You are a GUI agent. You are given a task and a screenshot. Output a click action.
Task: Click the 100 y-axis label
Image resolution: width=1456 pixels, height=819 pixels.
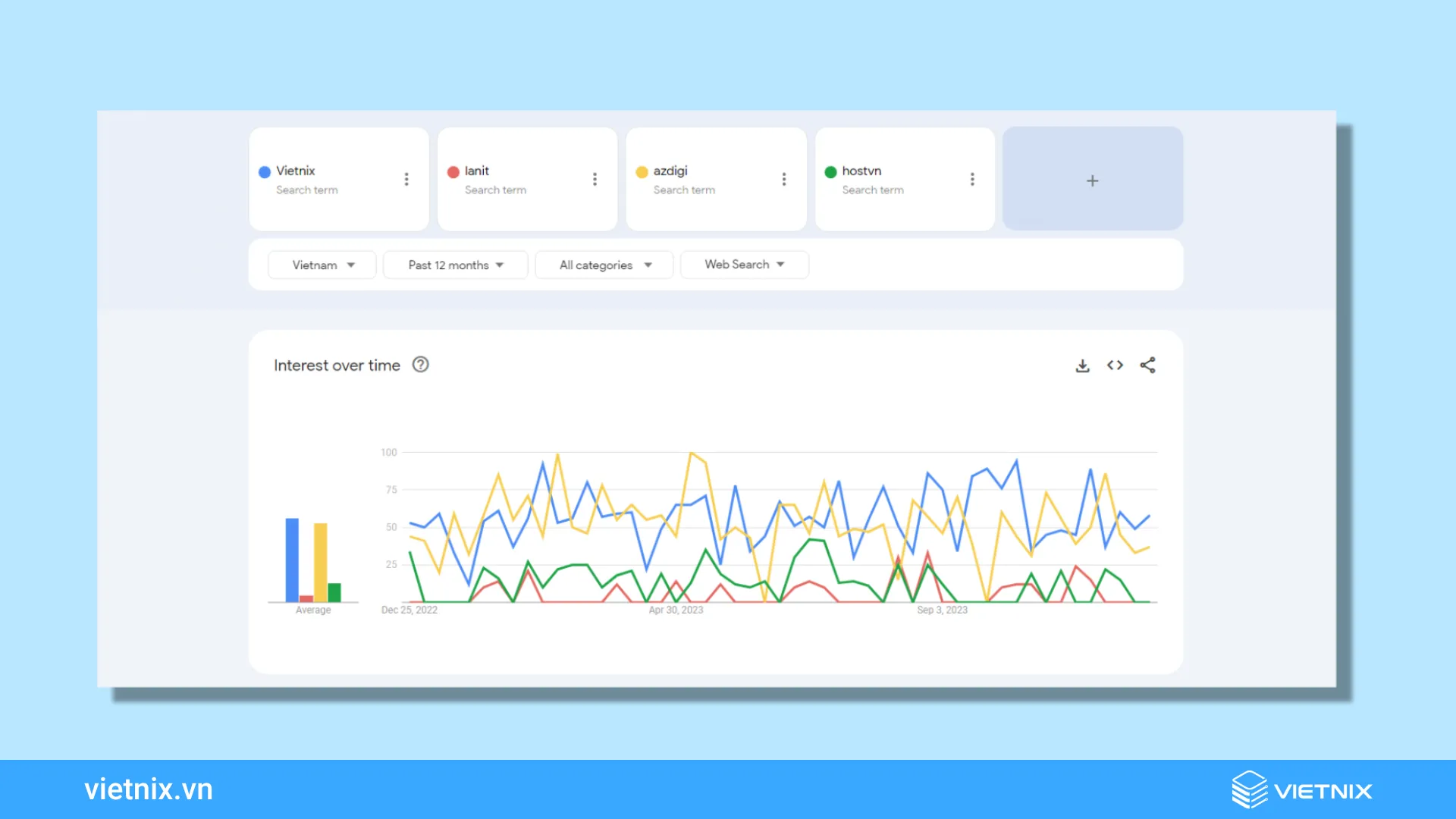pyautogui.click(x=389, y=453)
